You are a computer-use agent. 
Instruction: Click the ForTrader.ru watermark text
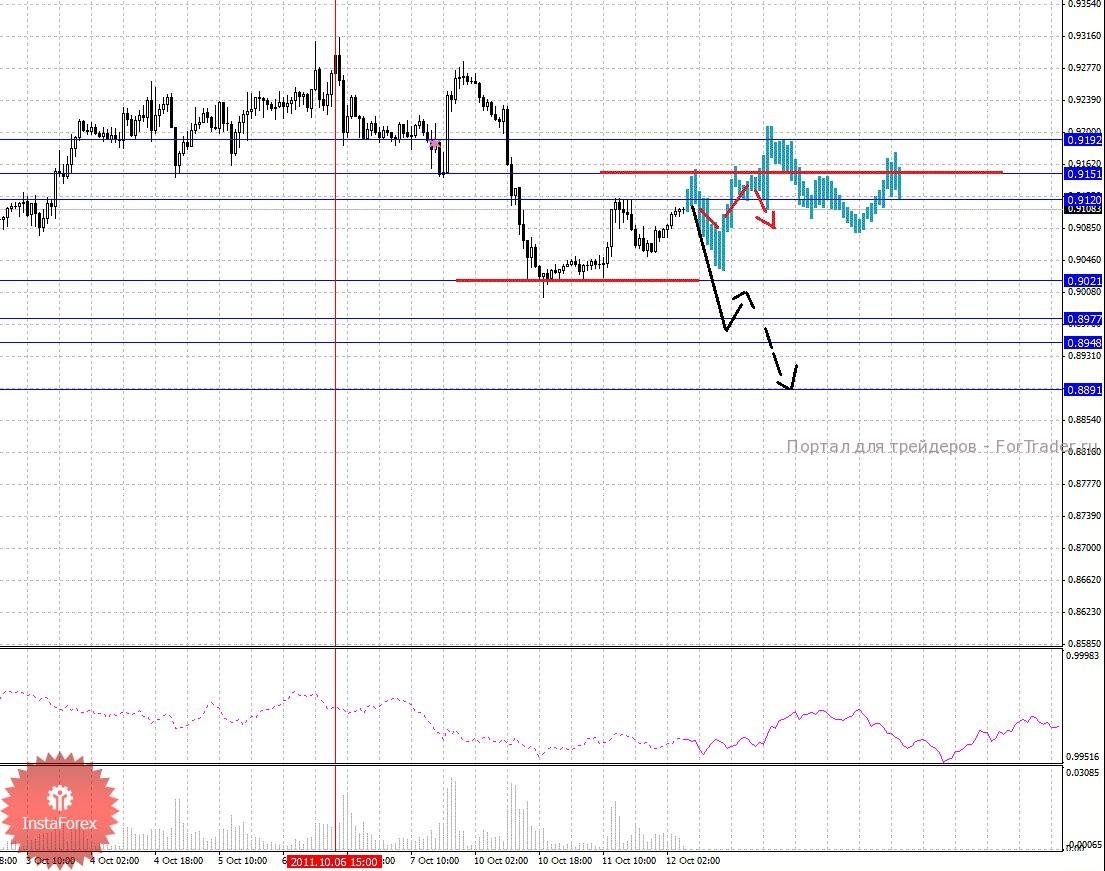click(x=941, y=447)
